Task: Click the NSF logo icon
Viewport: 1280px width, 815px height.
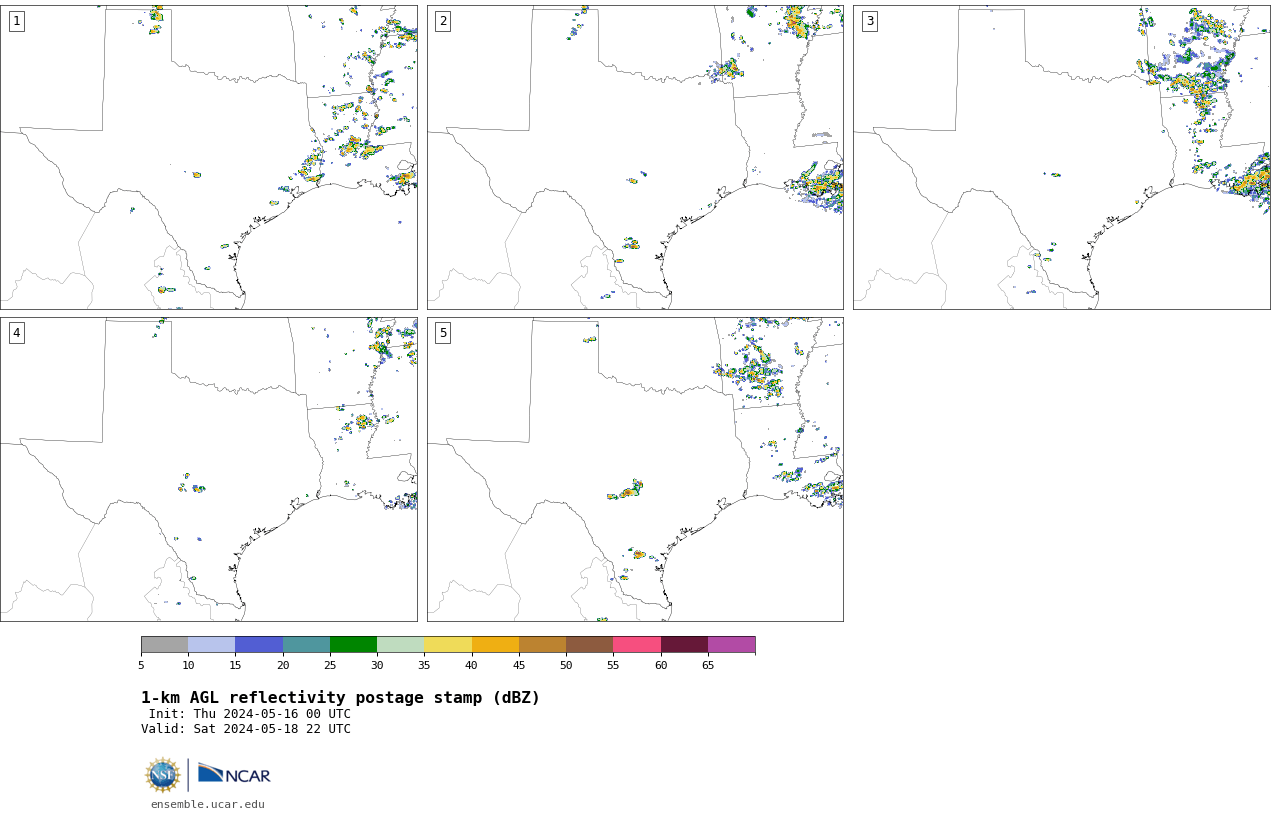Action: (163, 775)
